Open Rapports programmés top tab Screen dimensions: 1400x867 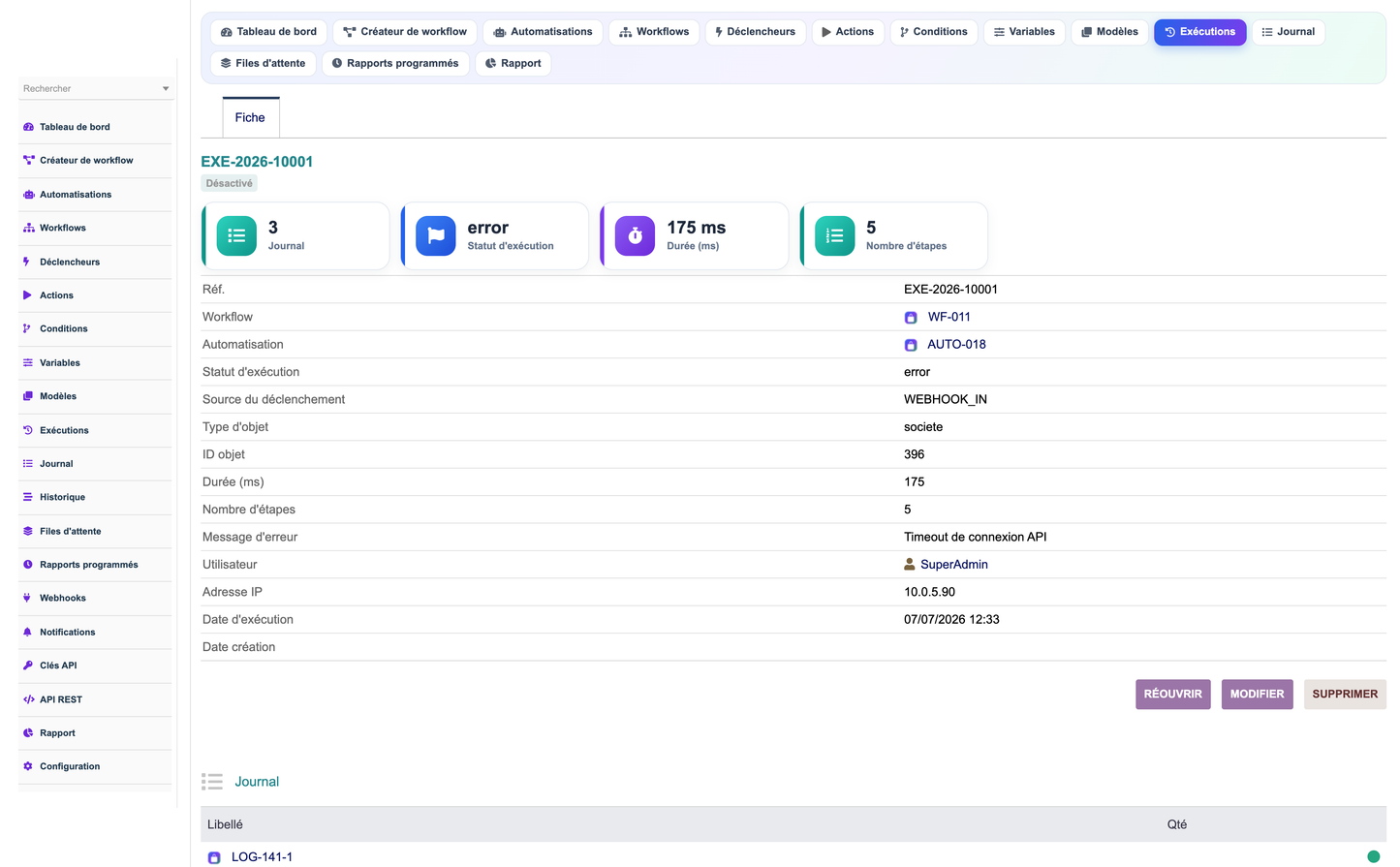395,63
